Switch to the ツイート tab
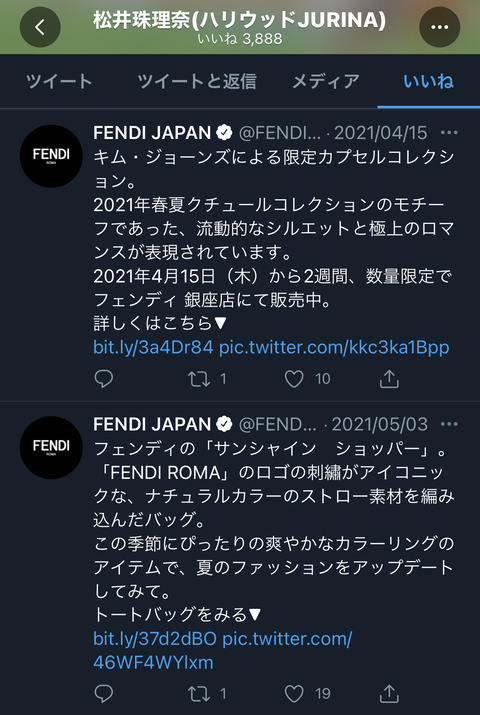The image size is (480, 715). coord(59,82)
